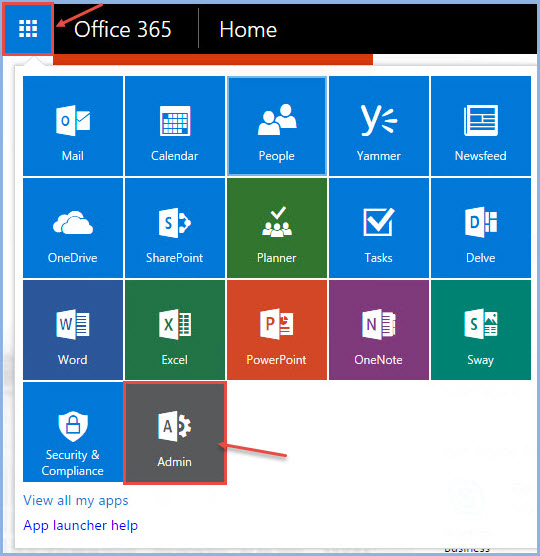Open the Mail app tile
540x556 pixels.
73,126
